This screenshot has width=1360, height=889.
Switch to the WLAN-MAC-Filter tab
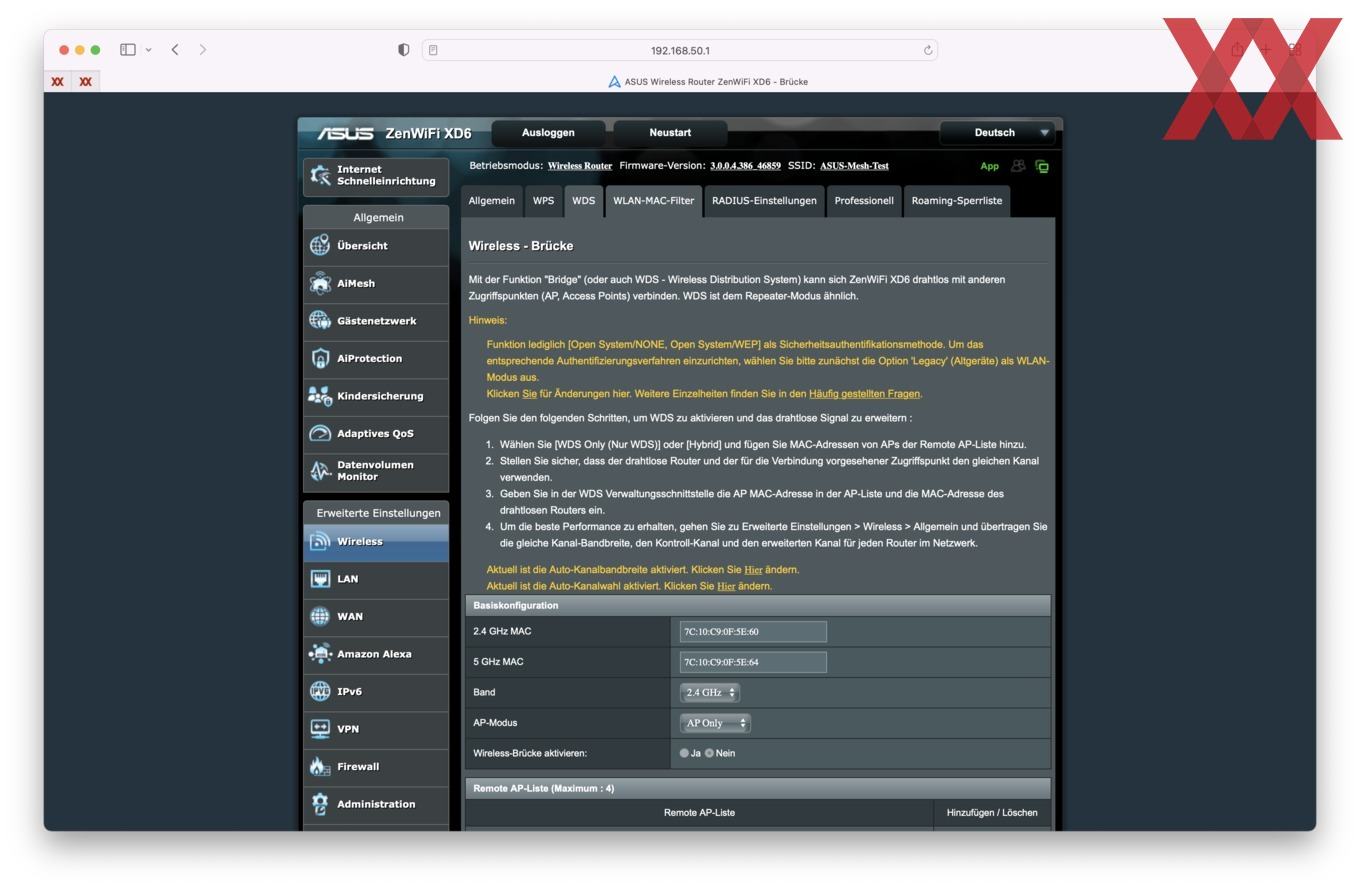pos(653,201)
